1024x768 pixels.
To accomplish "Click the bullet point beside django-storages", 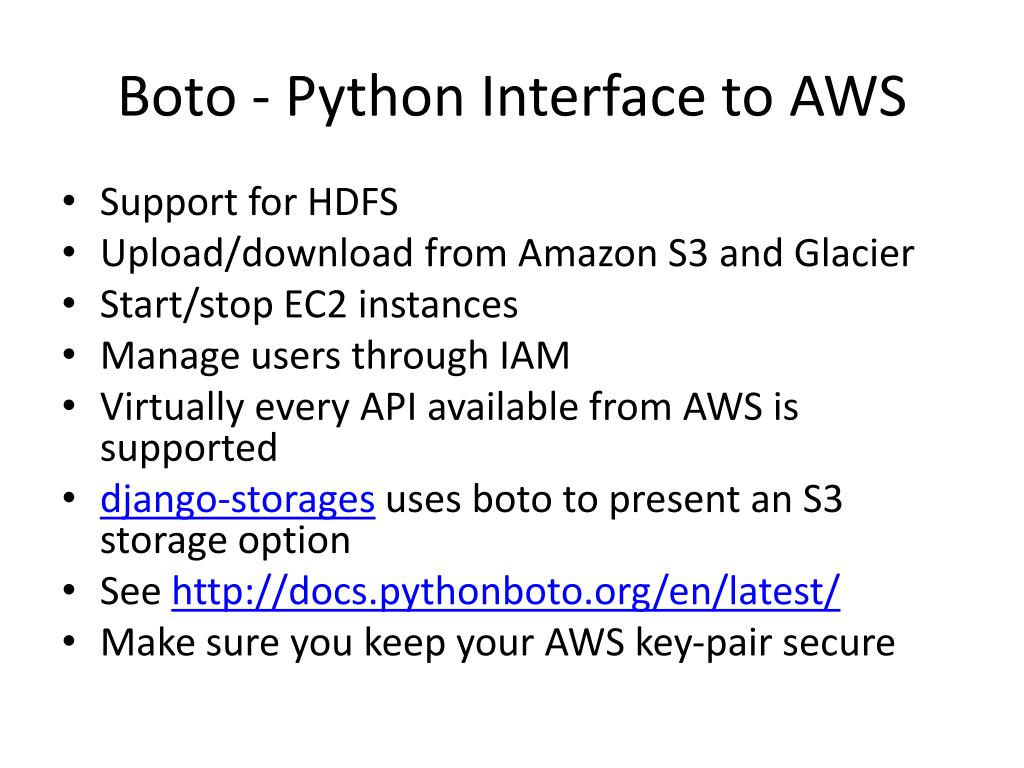I will (69, 499).
